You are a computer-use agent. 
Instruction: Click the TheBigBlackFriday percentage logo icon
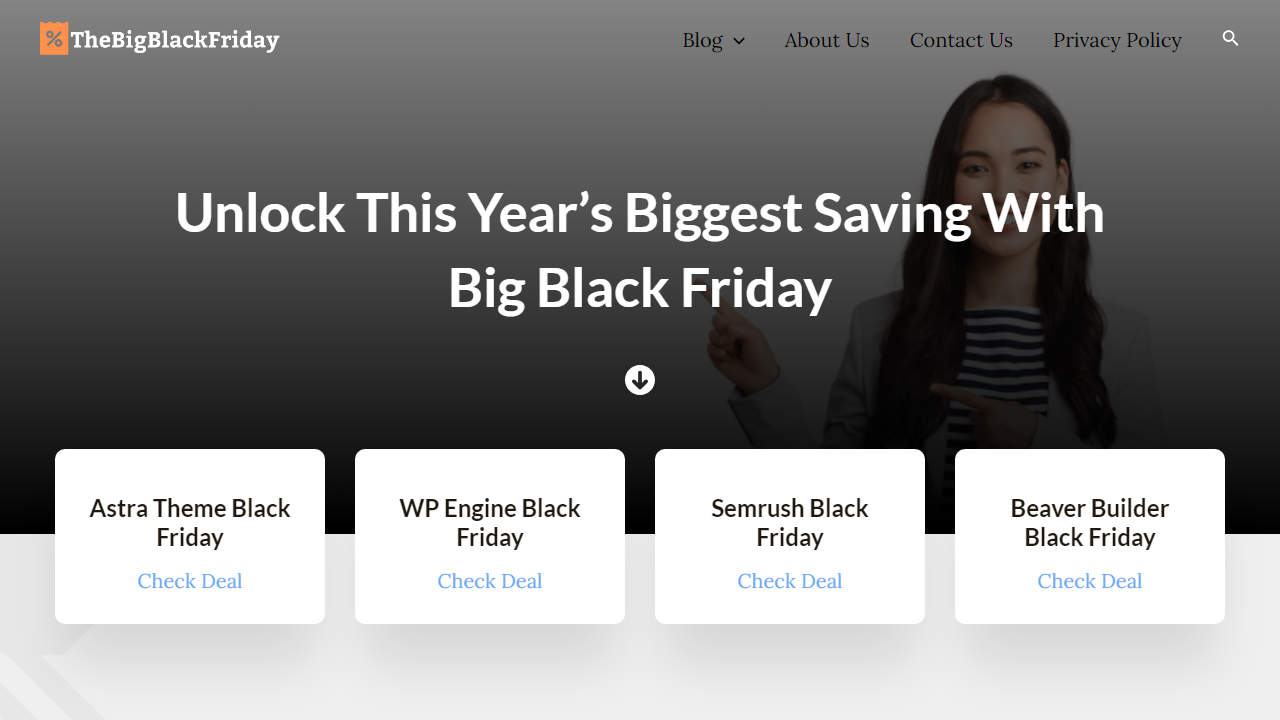click(x=54, y=38)
